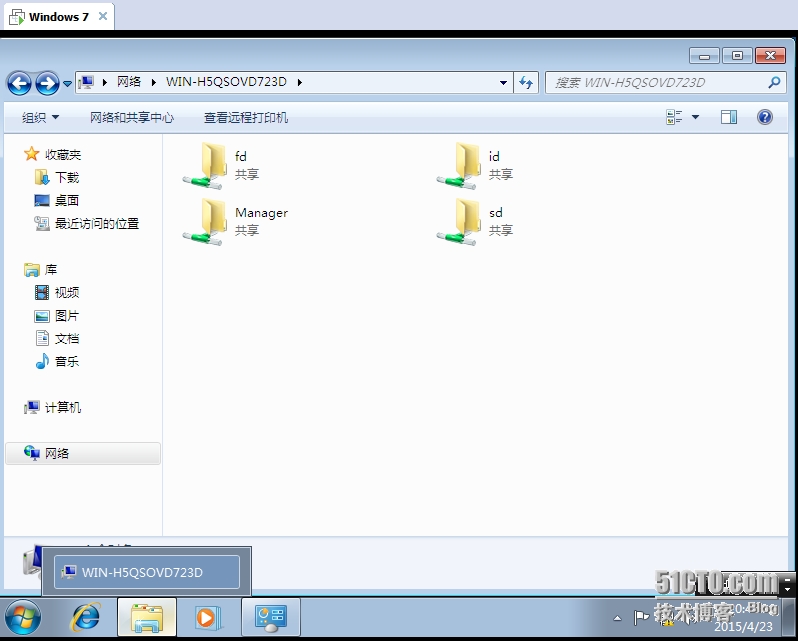Open recent pages dropdown arrow
This screenshot has width=798, height=641.
click(67, 84)
